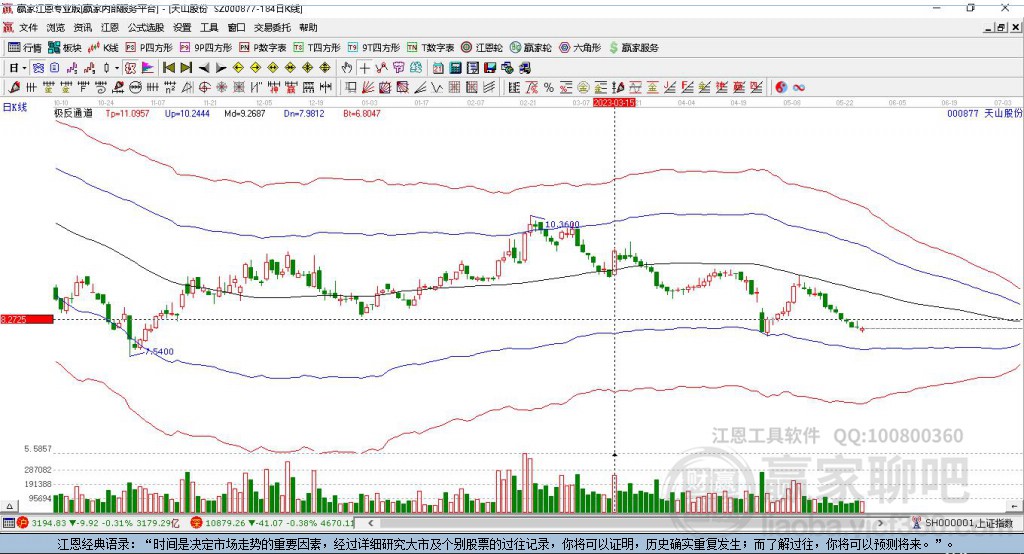Open the 赢家轮 tool
Image resolution: width=1024 pixels, height=554 pixels.
(x=531, y=48)
